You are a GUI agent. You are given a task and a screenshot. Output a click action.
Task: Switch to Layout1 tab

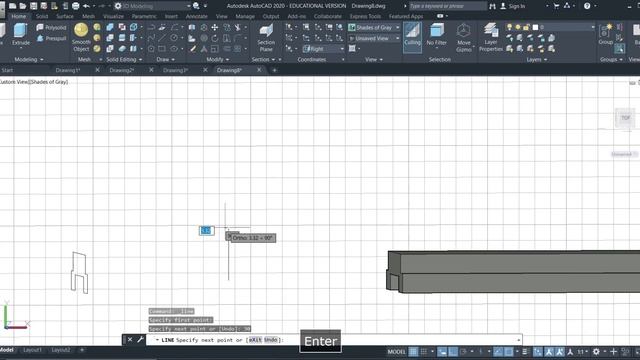click(x=32, y=350)
